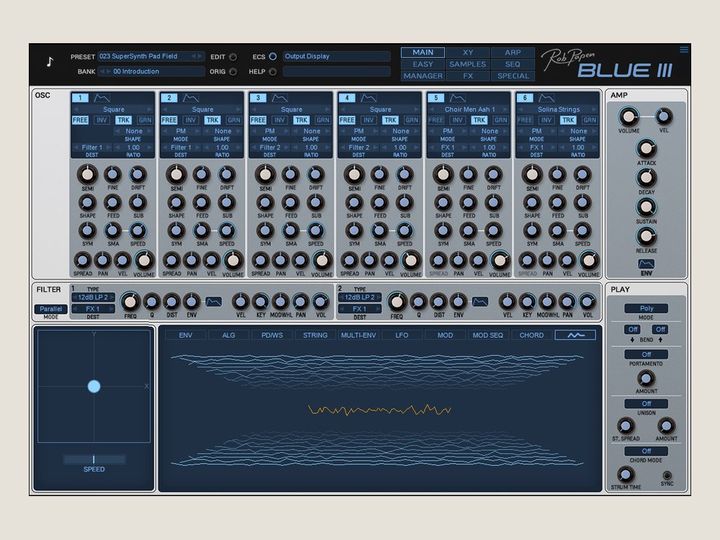Switch to the XY page tab
The image size is (720, 540).
pyautogui.click(x=468, y=52)
